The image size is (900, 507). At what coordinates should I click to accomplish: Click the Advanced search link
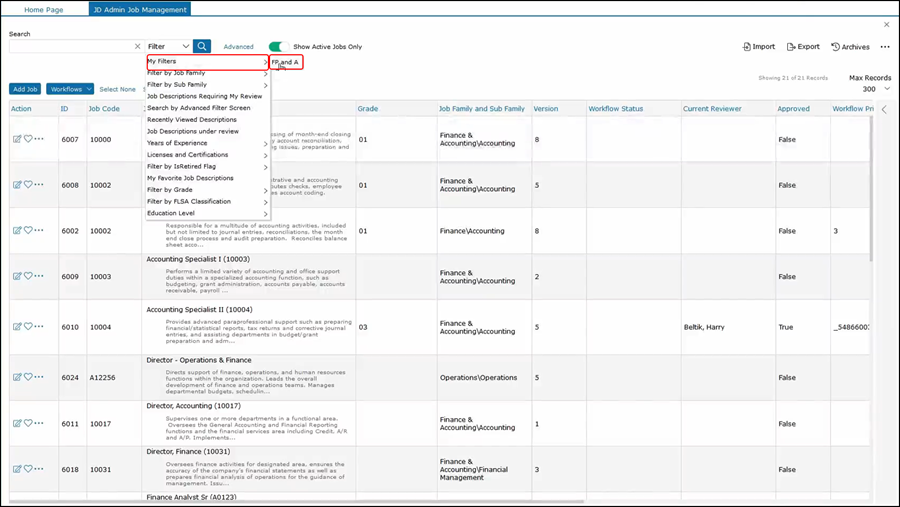[x=238, y=47]
